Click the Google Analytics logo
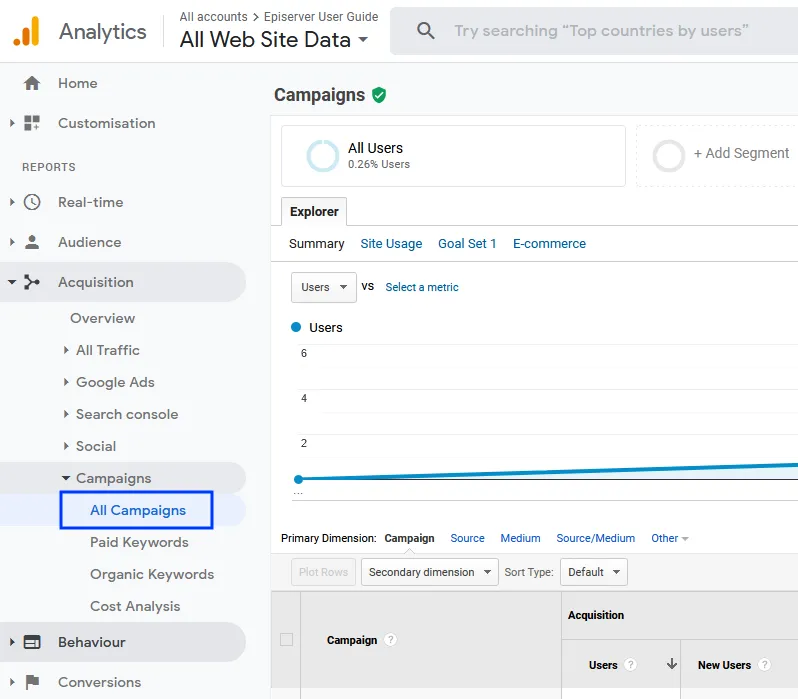 point(26,31)
